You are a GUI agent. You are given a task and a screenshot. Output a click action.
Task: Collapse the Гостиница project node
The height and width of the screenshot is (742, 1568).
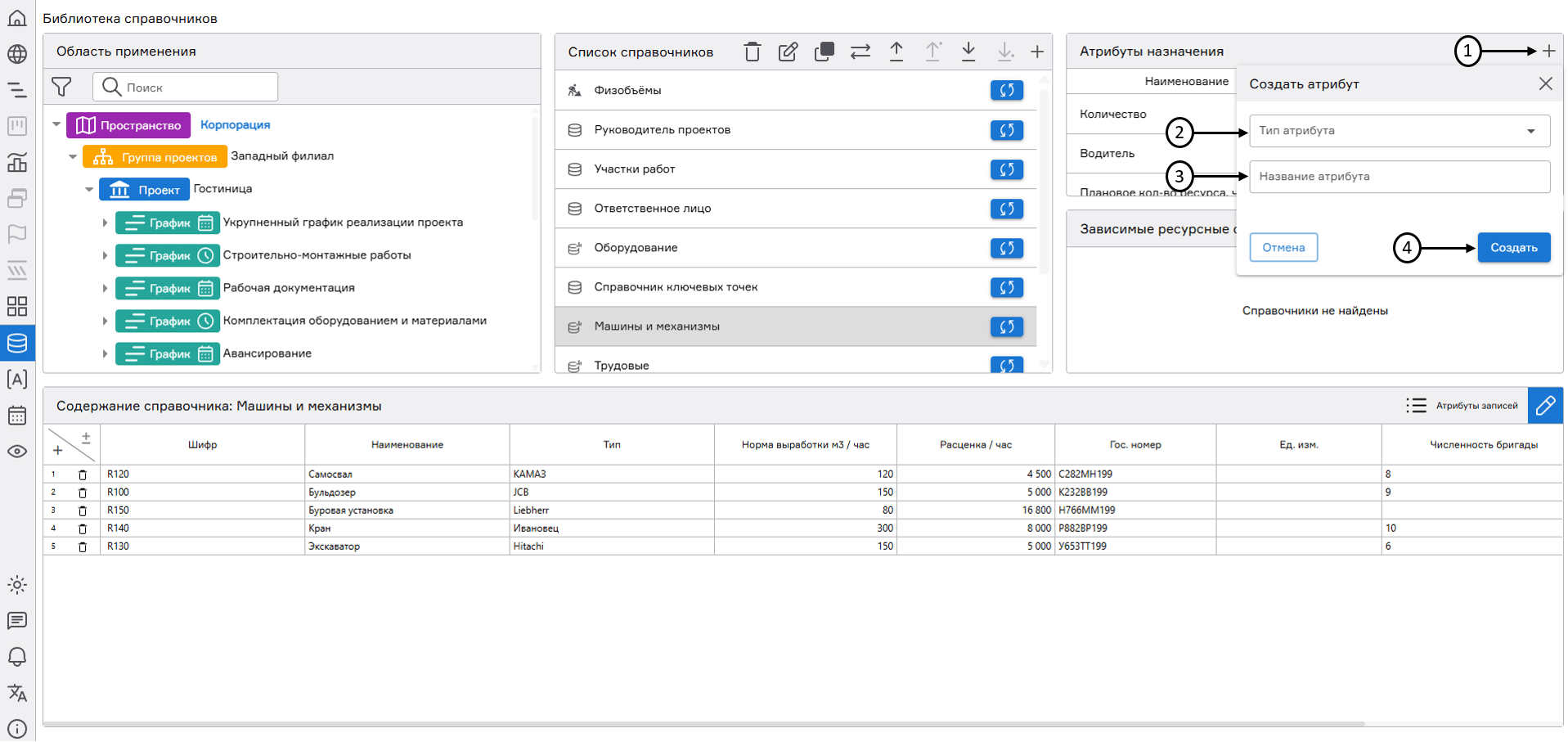pyautogui.click(x=89, y=190)
